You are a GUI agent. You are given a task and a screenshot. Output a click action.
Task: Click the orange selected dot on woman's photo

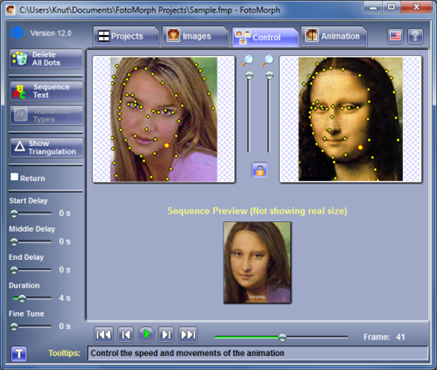pos(167,145)
